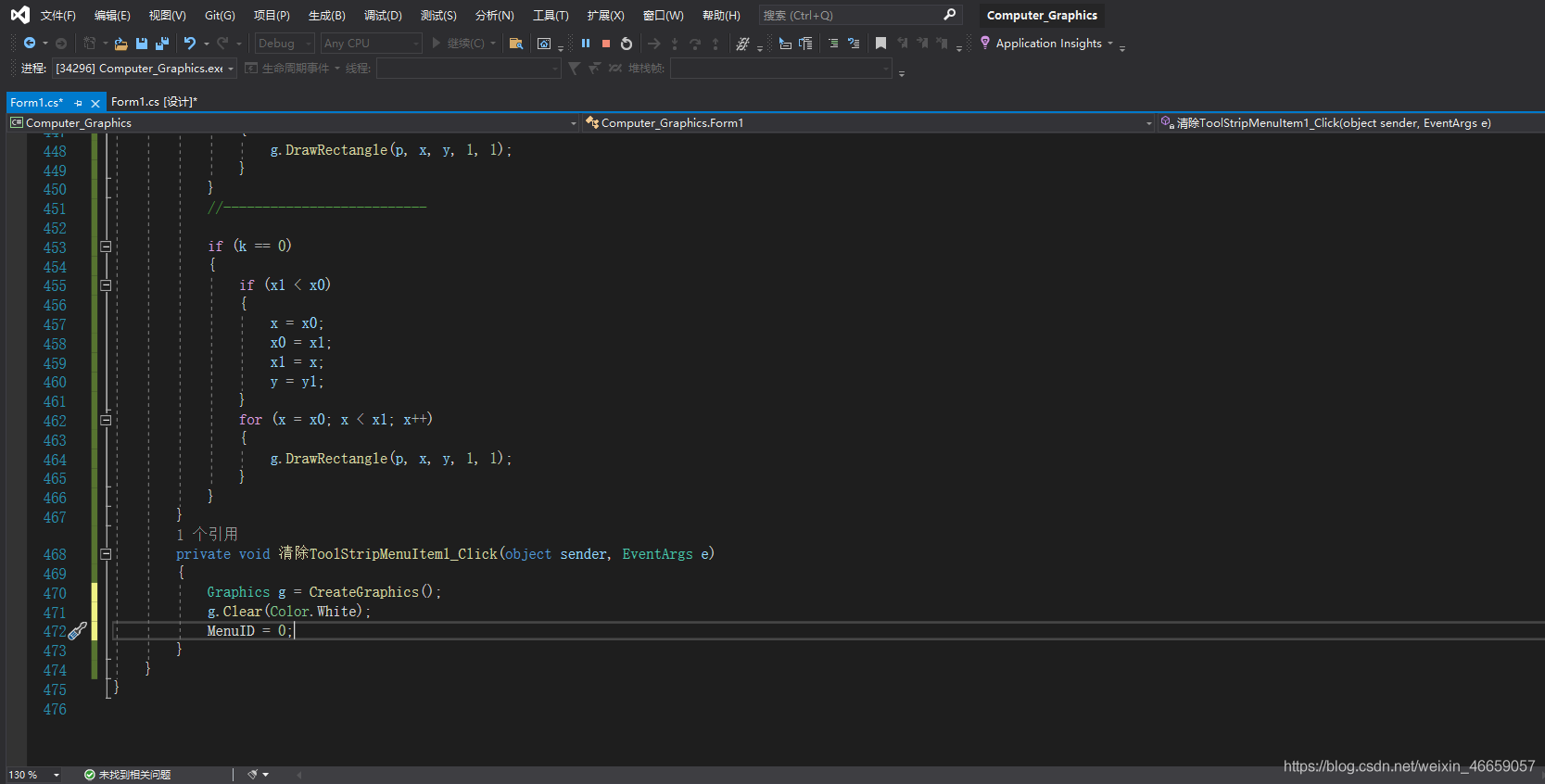This screenshot has height=784, width=1545.
Task: Click the navigate forward arrow icon
Action: pos(61,44)
